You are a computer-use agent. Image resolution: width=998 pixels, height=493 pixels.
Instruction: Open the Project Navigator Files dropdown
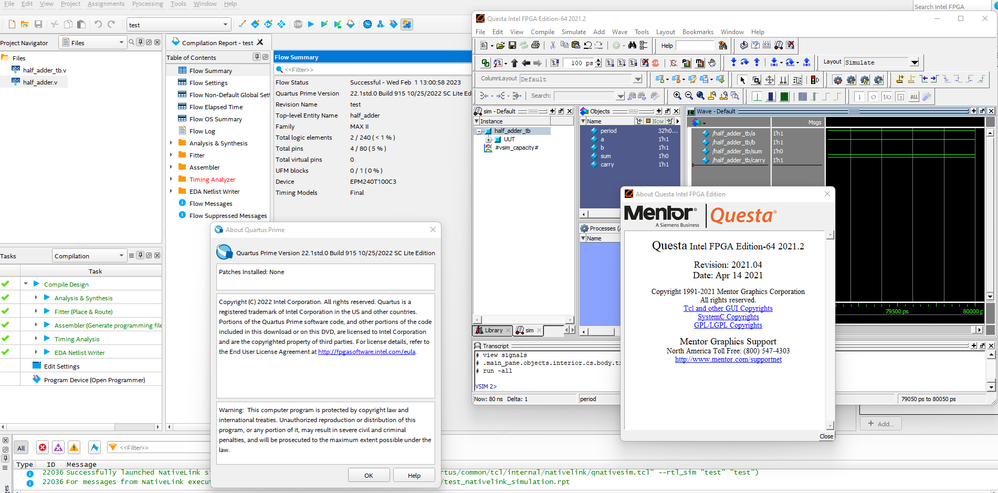(93, 42)
